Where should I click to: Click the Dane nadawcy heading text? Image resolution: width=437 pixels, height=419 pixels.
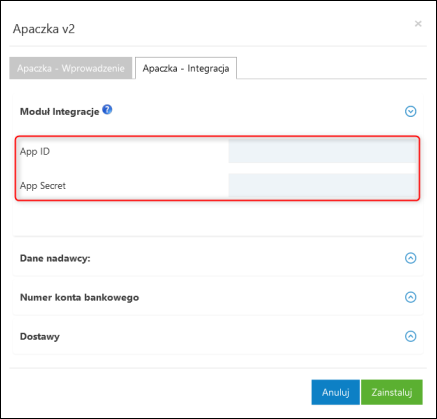(55, 258)
